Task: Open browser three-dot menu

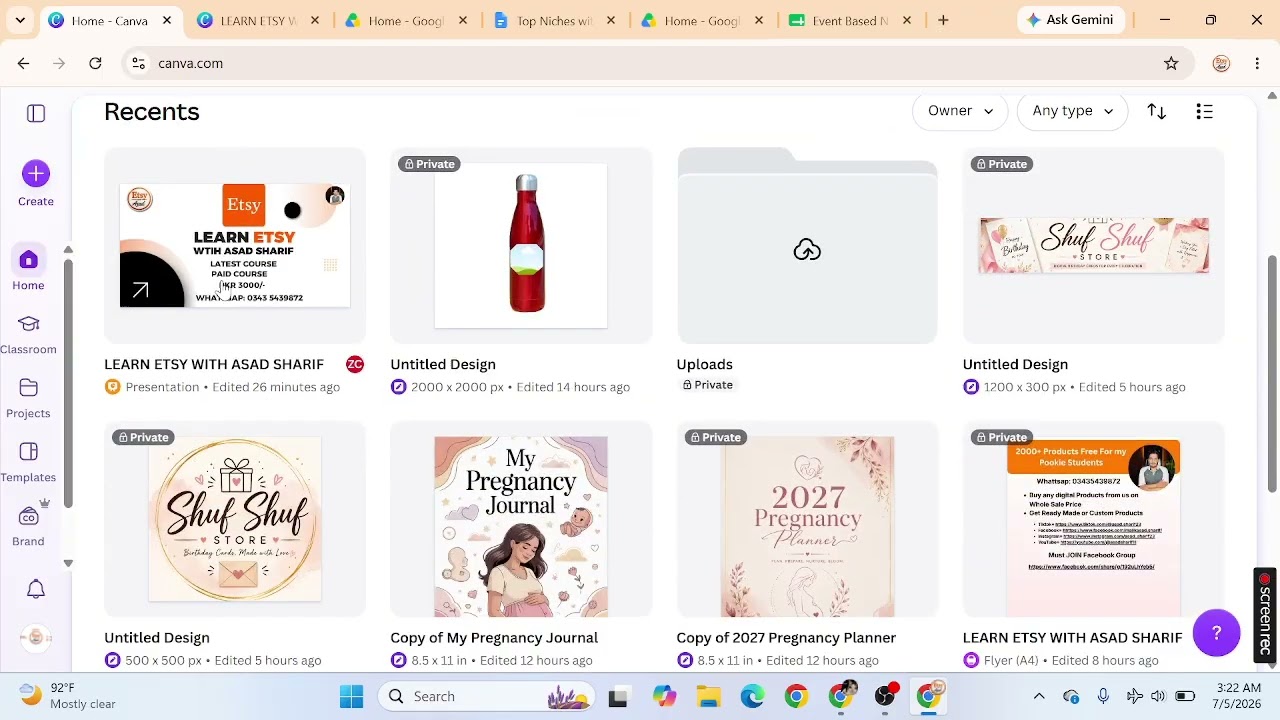Action: [1257, 63]
